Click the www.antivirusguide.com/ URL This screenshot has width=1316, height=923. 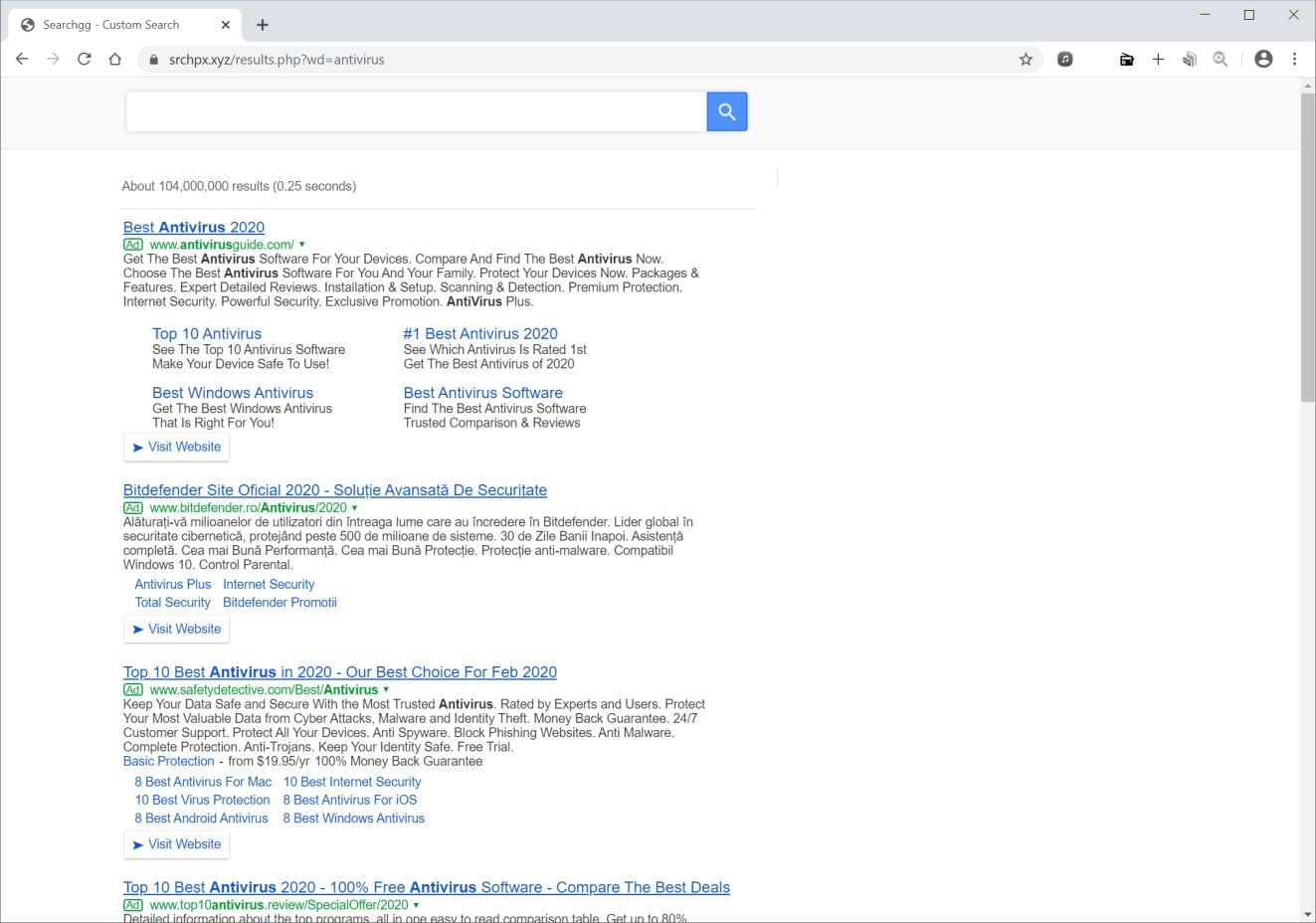click(222, 245)
